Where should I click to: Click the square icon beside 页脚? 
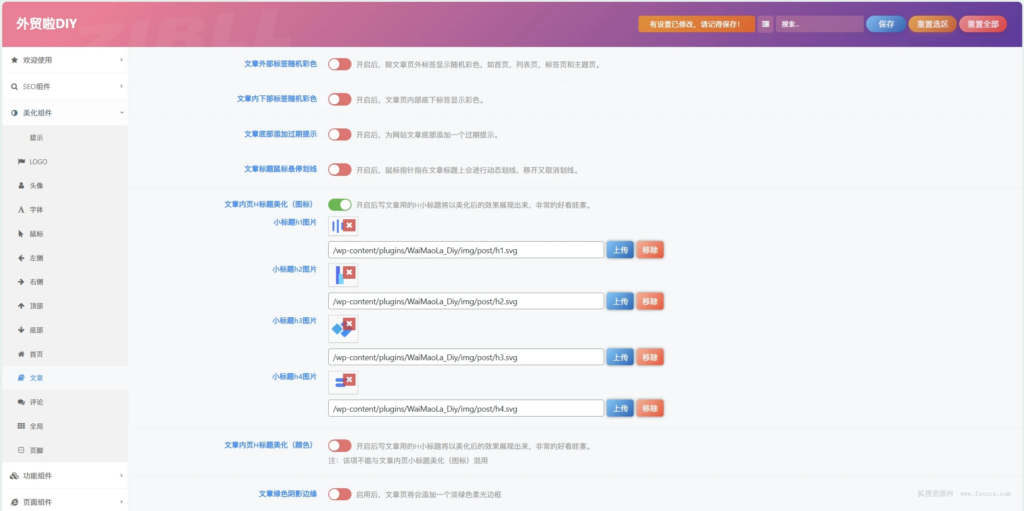pyautogui.click(x=22, y=450)
